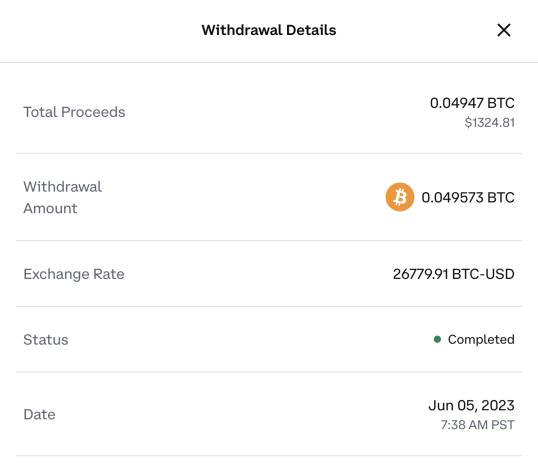This screenshot has width=538, height=466.
Task: Click the orange Bitcoin icon
Action: [x=400, y=197]
